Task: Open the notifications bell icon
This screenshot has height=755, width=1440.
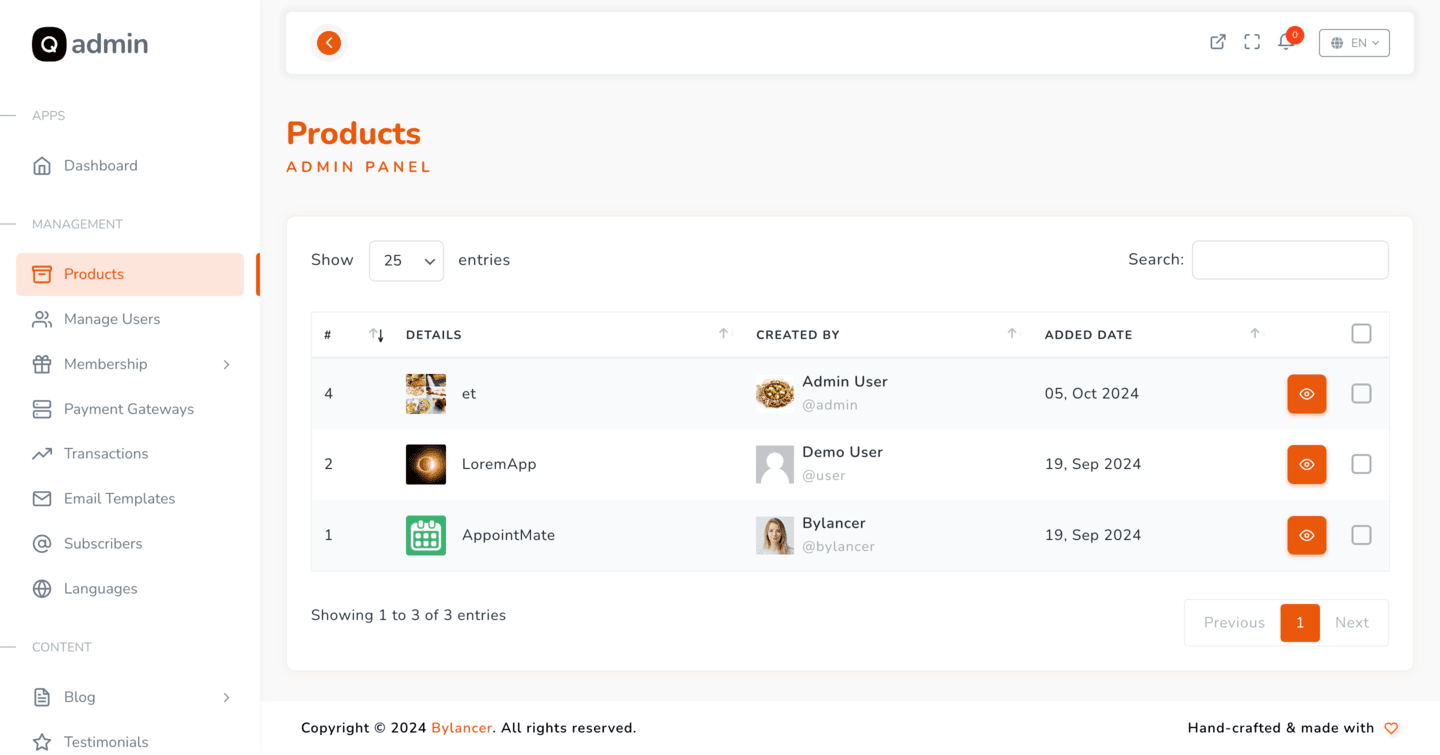Action: [x=1286, y=42]
